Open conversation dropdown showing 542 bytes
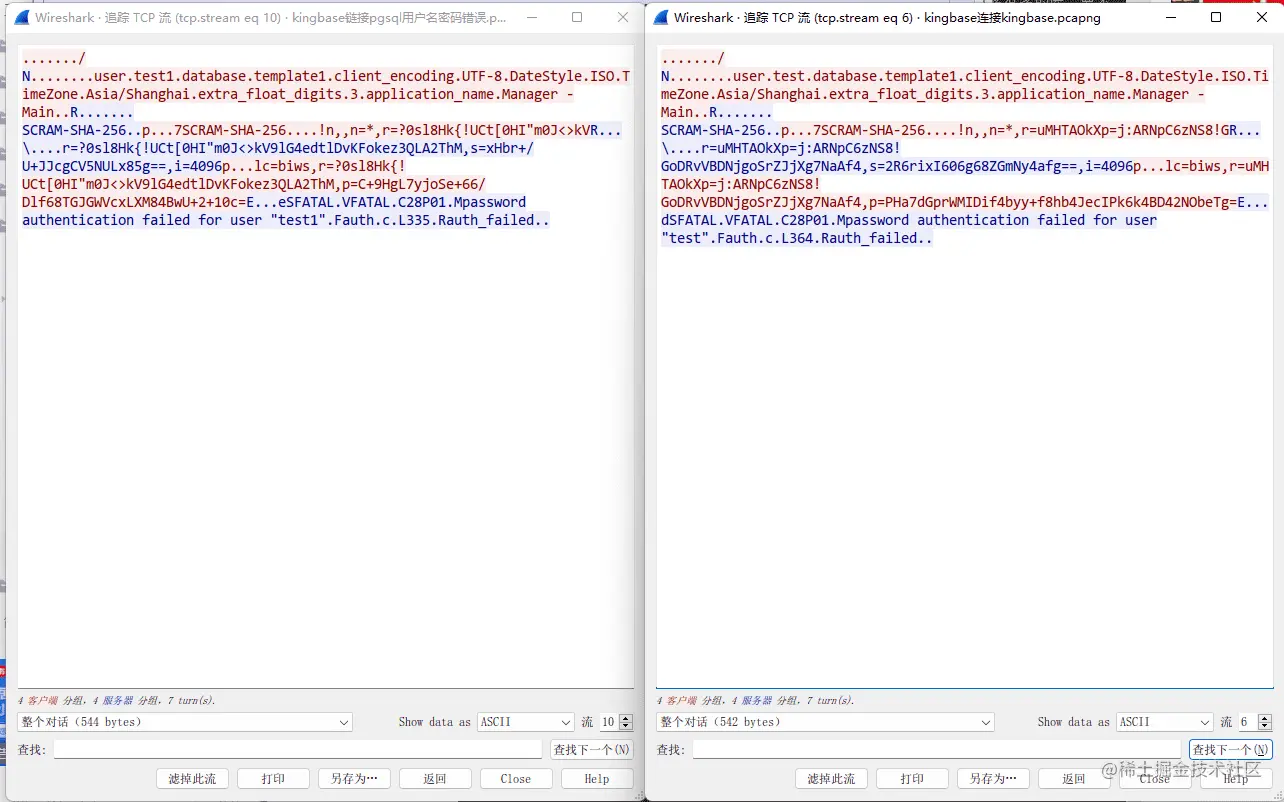Screen dimensions: 1284x802 point(825,722)
